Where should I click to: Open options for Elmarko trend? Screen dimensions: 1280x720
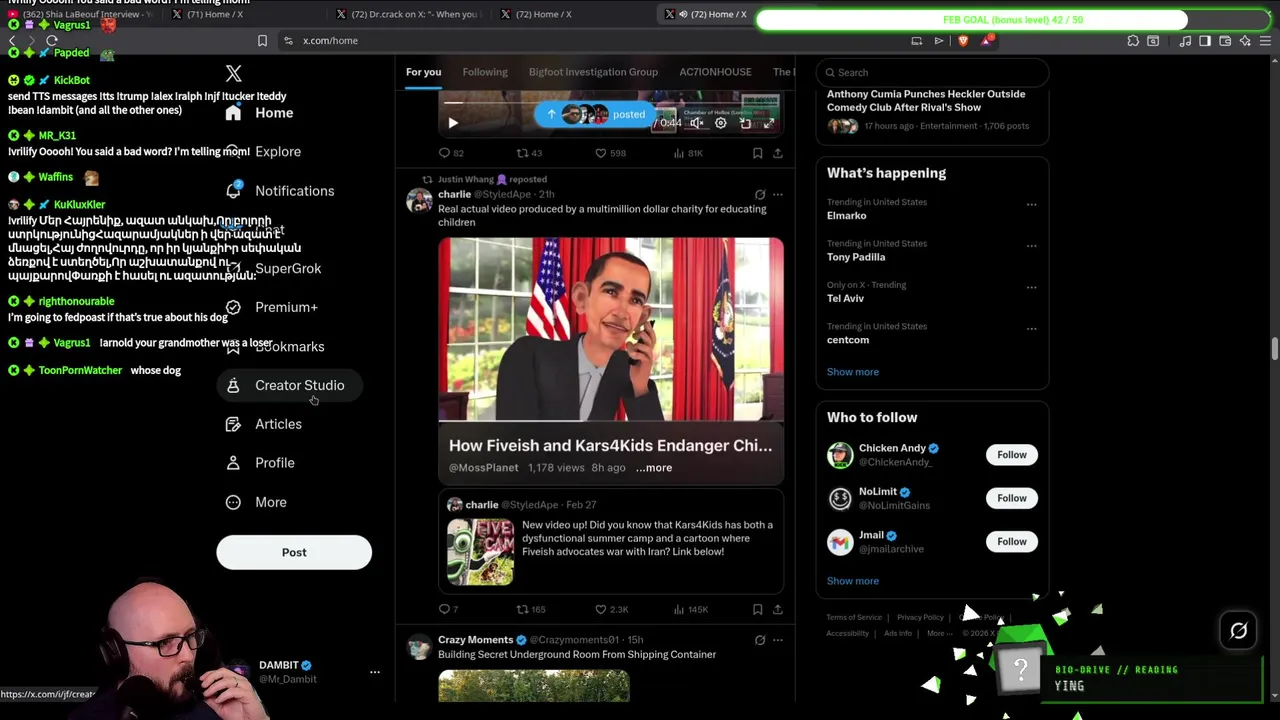(1031, 204)
